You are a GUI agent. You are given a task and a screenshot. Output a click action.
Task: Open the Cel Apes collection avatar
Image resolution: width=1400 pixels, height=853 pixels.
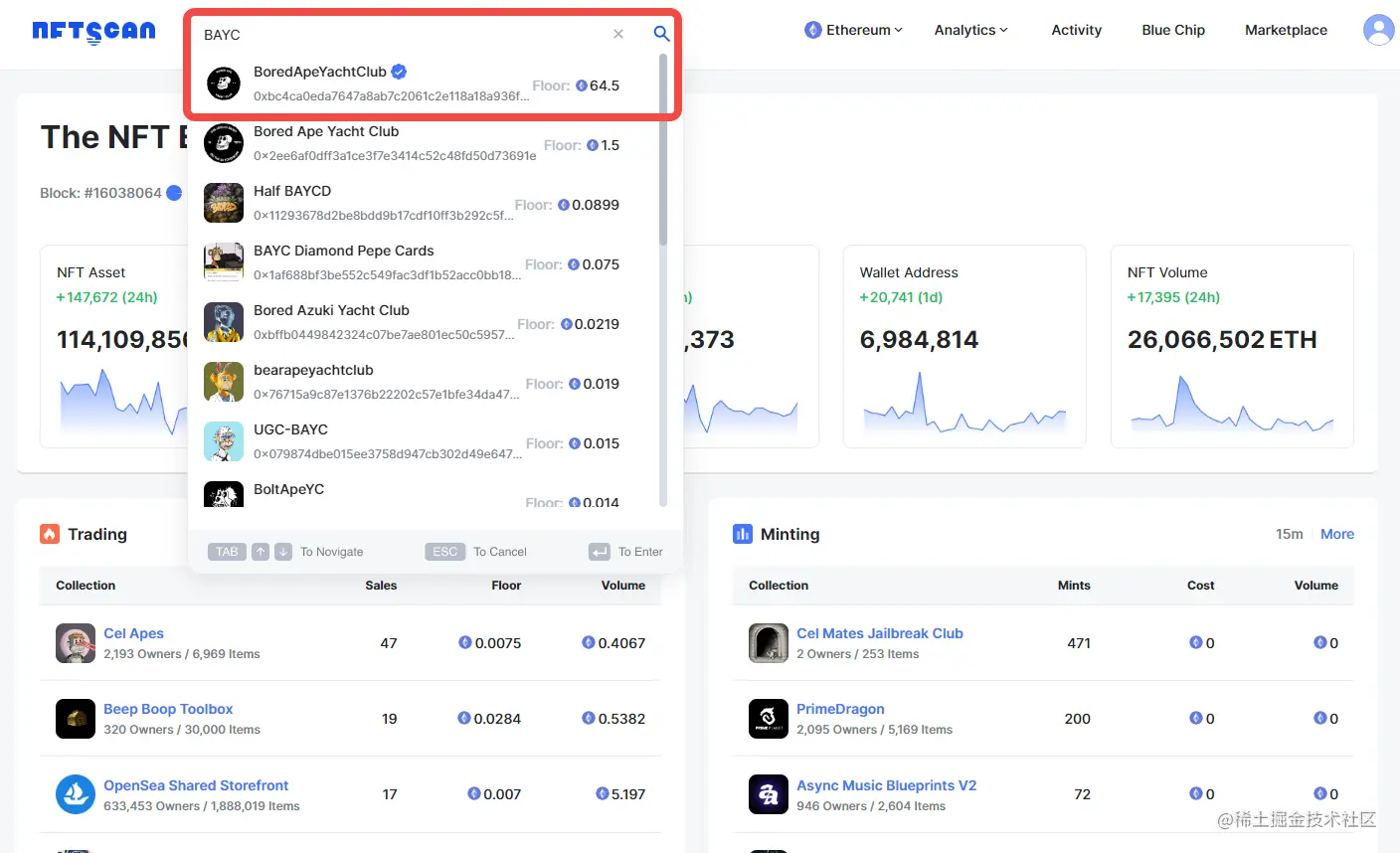tap(76, 643)
